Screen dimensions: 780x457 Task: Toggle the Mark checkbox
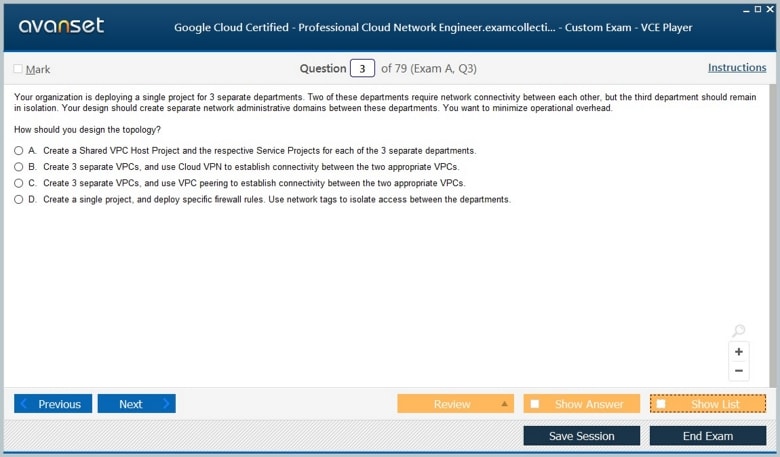click(18, 69)
